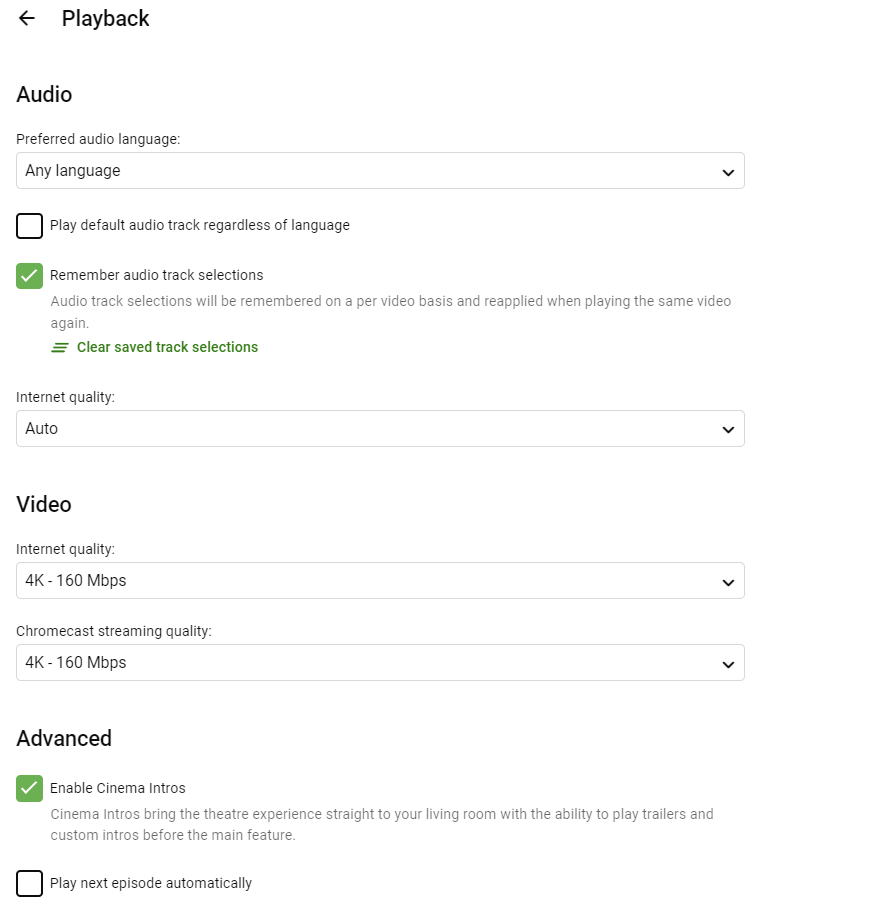Click the Remember audio track selections label

pyautogui.click(x=157, y=275)
